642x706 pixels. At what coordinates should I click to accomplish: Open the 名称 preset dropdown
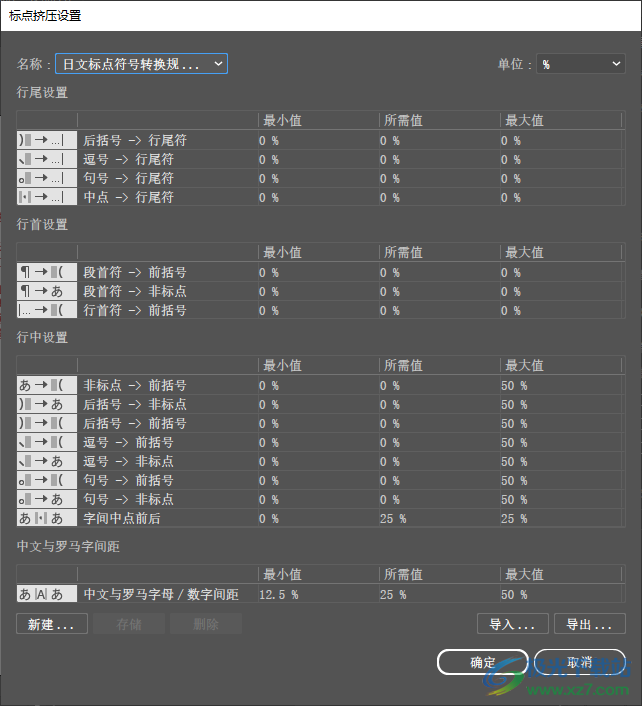pyautogui.click(x=141, y=63)
